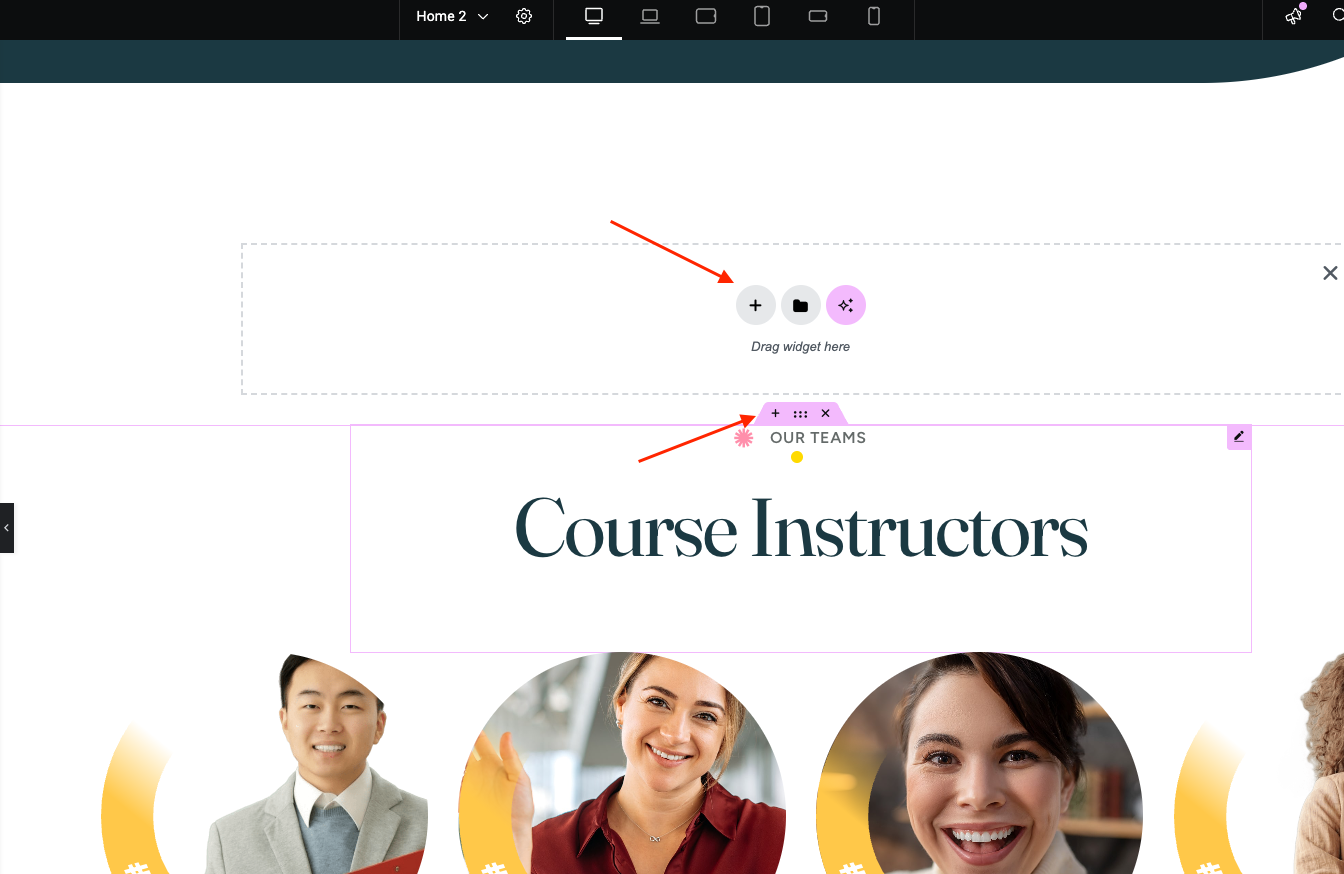Click the pencil edit widget icon
This screenshot has width=1344, height=874.
[x=1239, y=437]
